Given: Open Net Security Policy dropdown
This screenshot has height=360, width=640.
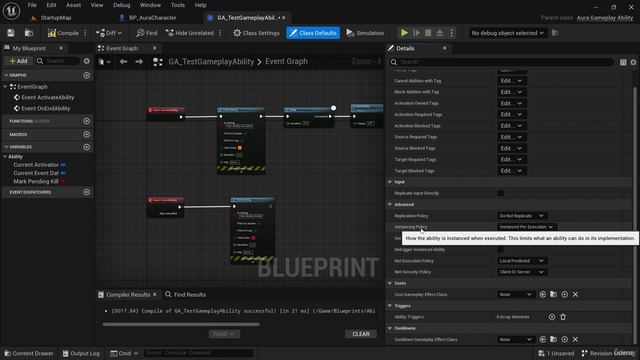Looking at the screenshot, I should click(x=522, y=272).
